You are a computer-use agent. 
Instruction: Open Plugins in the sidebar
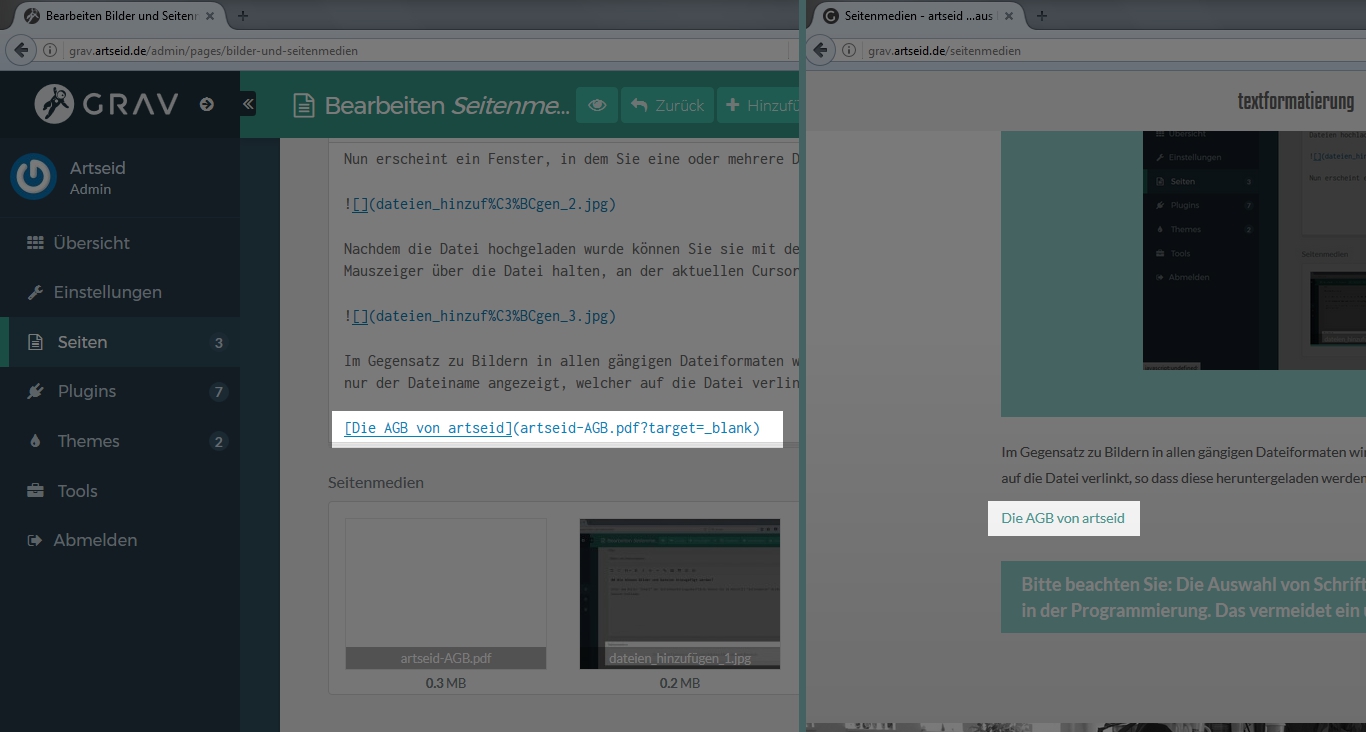(x=86, y=391)
